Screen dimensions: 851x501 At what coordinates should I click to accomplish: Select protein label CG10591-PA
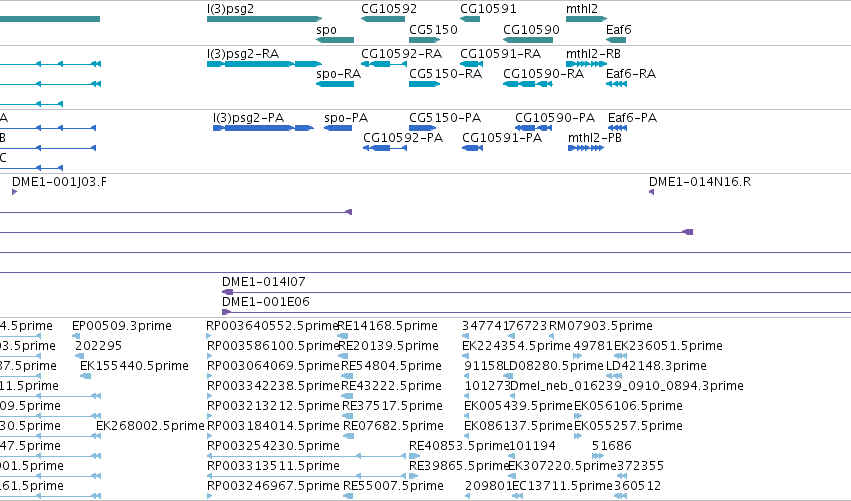[502, 138]
